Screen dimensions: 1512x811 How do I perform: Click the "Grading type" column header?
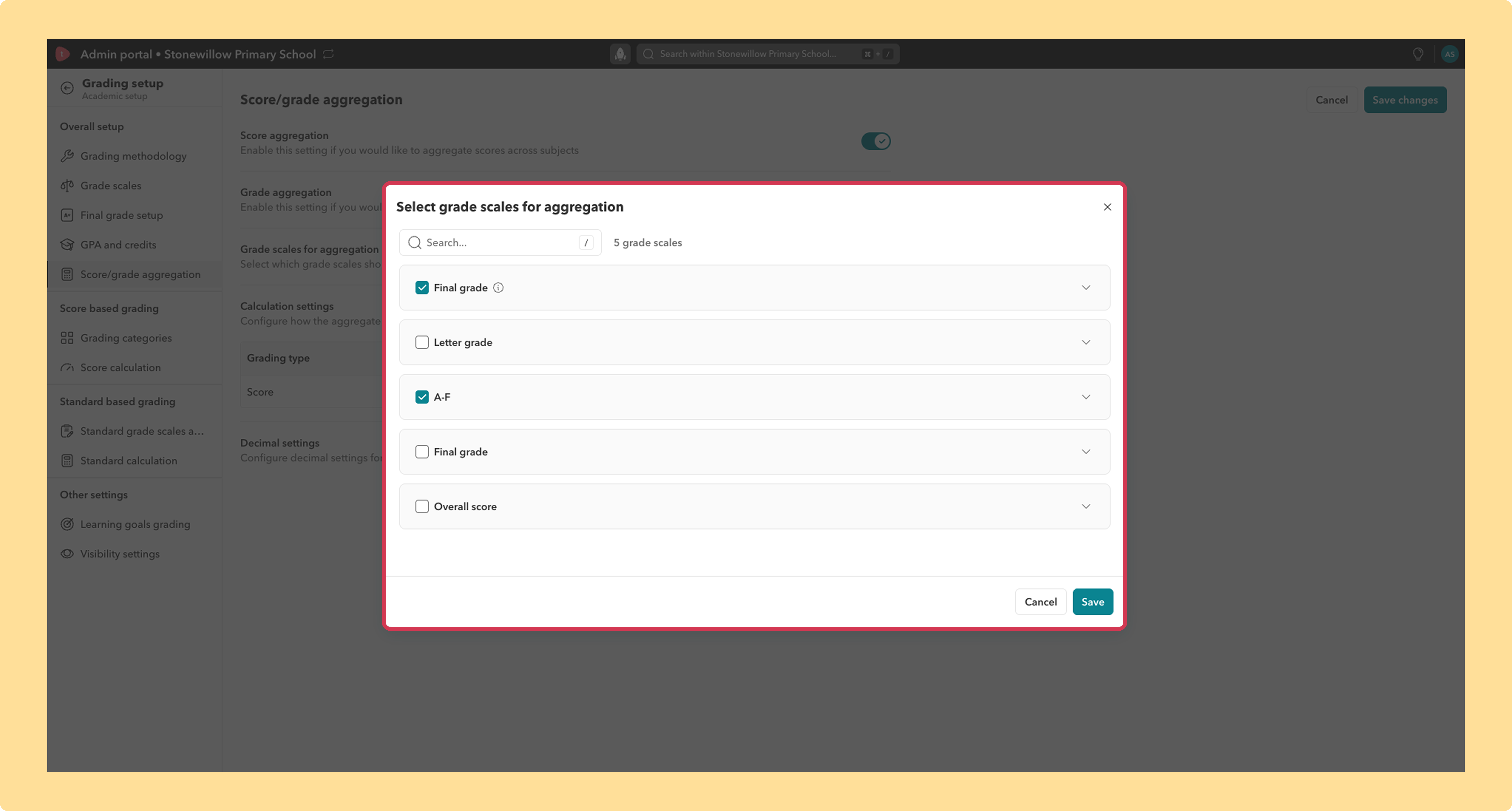pos(278,358)
